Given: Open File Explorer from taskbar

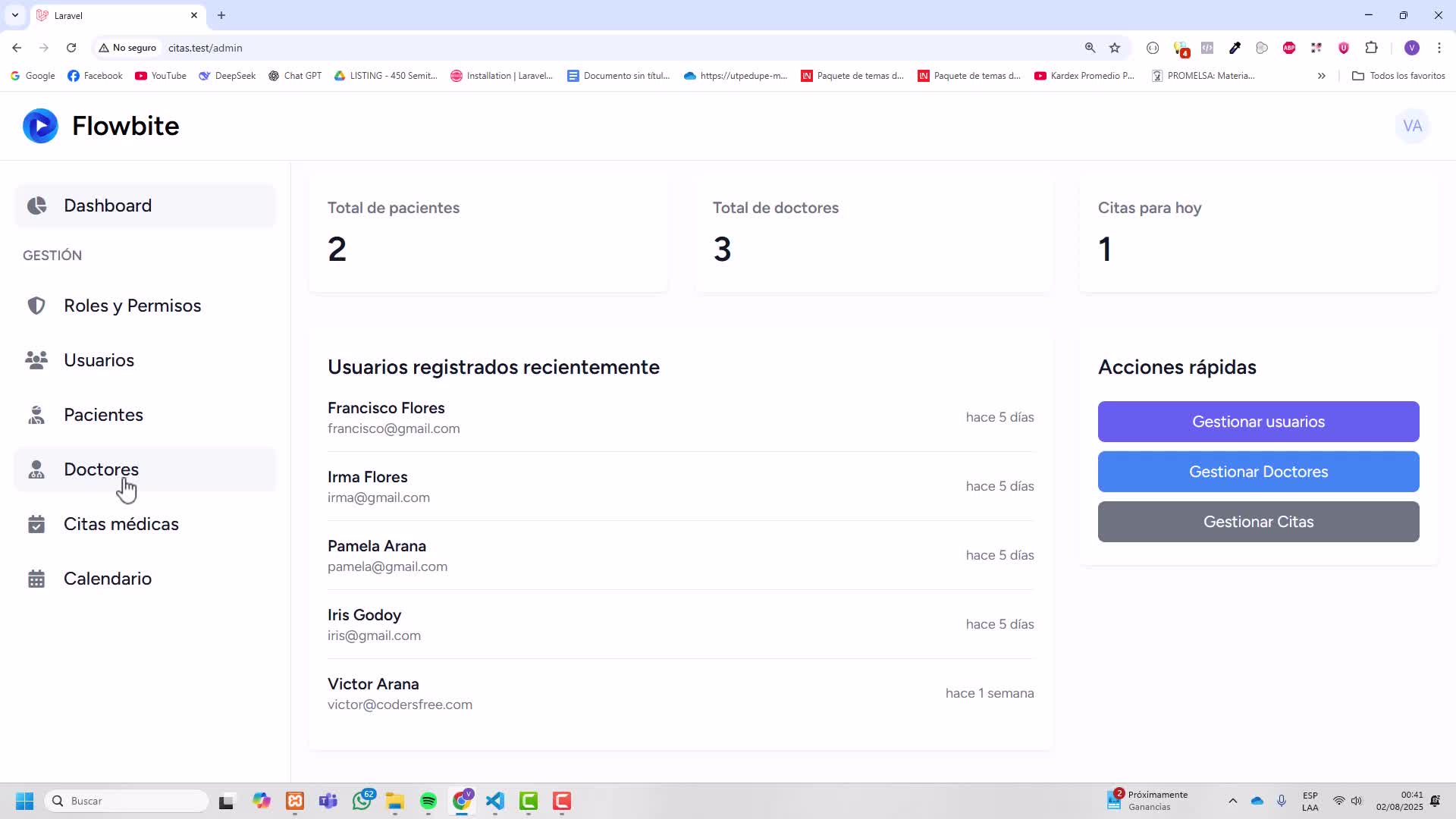Looking at the screenshot, I should click(x=395, y=801).
